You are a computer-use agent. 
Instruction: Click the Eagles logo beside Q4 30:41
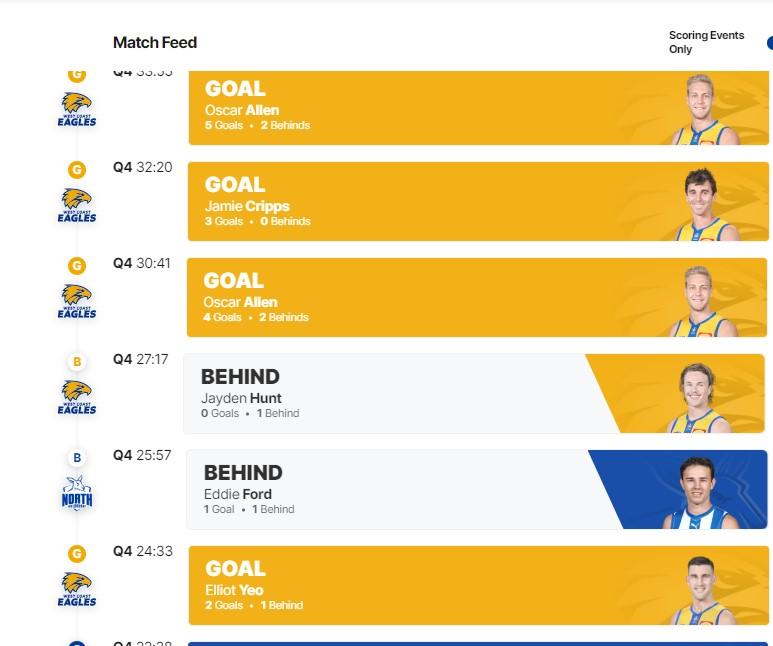pyautogui.click(x=77, y=300)
